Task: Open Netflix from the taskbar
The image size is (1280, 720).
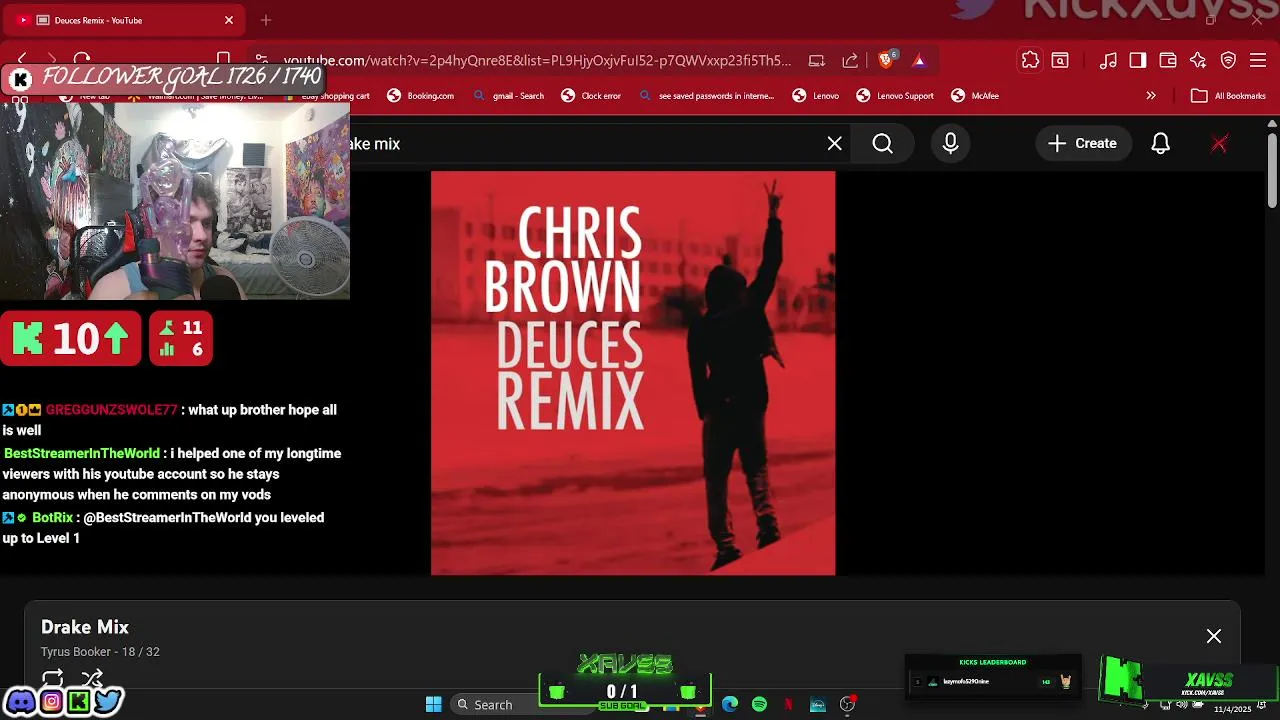Action: coord(788,705)
